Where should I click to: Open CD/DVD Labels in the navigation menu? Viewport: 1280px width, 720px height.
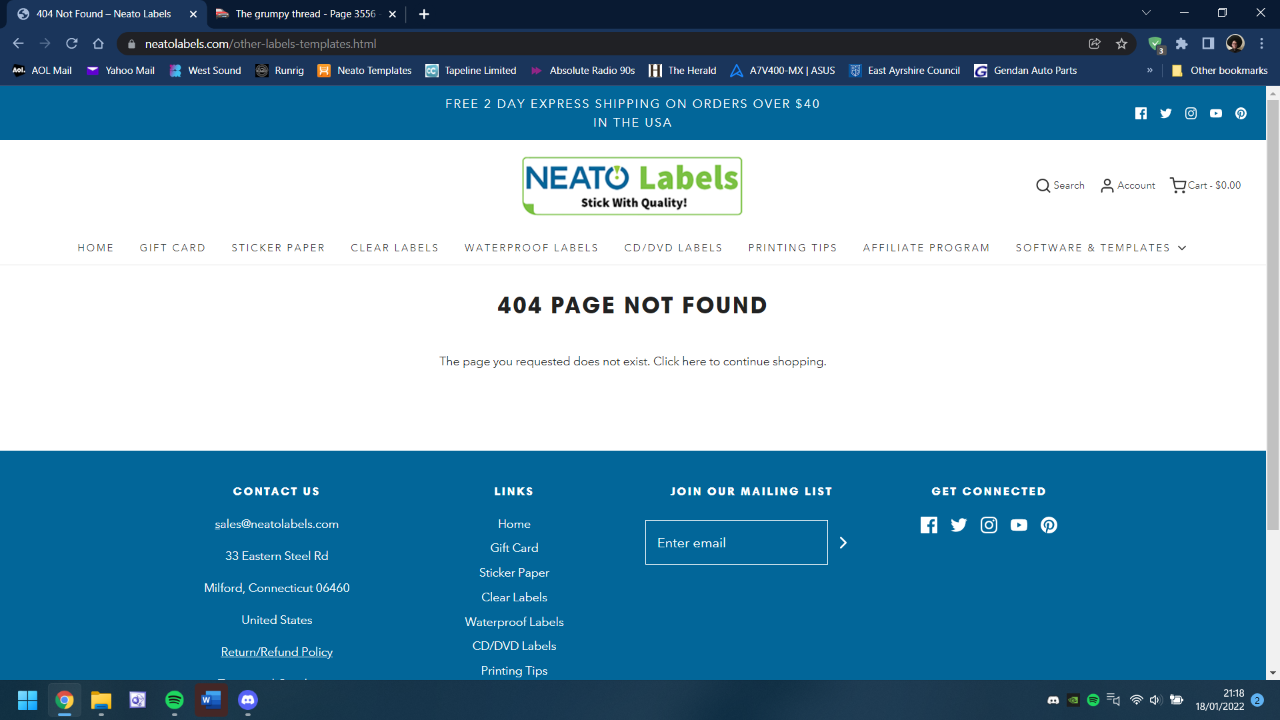(x=673, y=248)
